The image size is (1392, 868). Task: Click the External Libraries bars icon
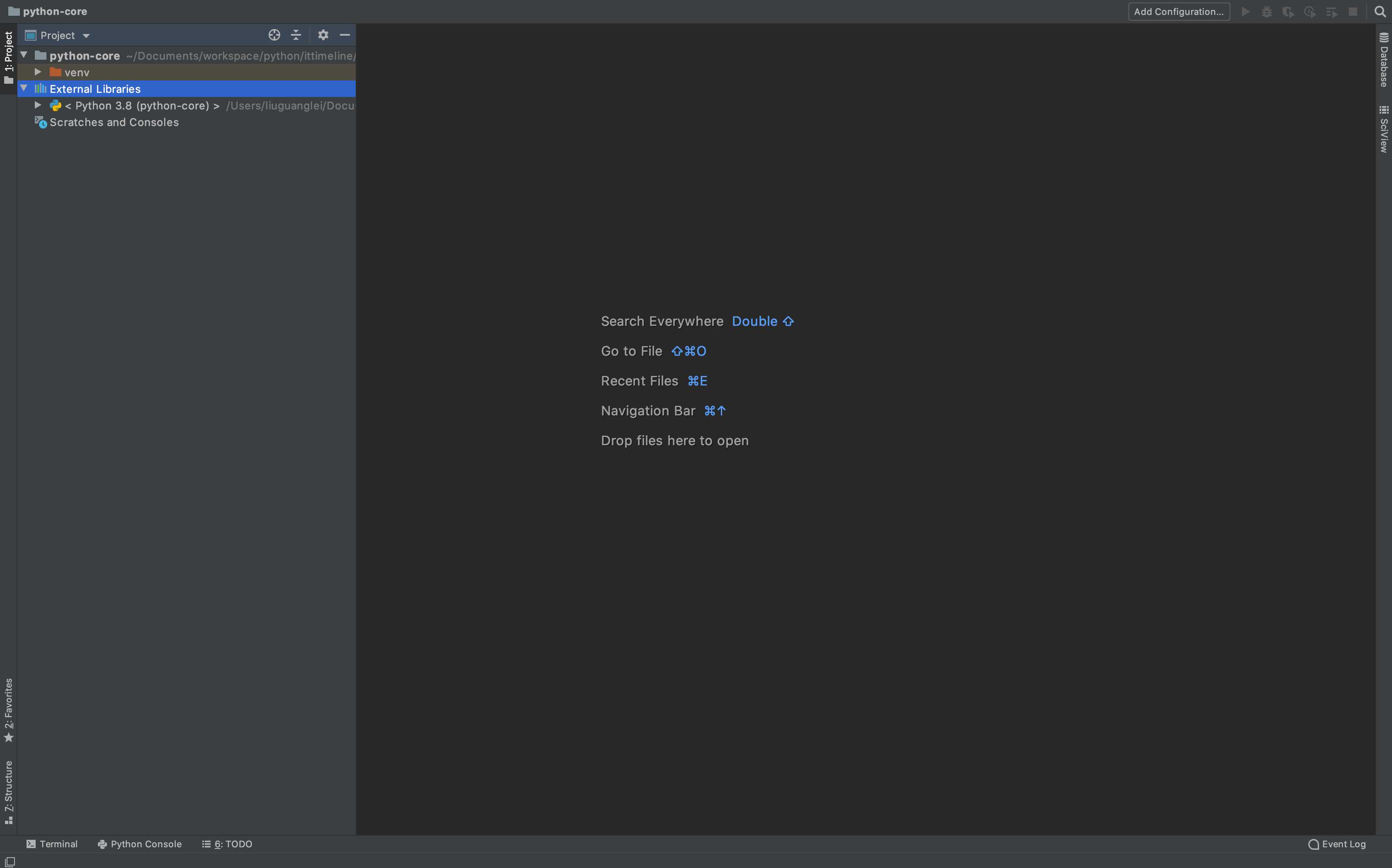pyautogui.click(x=40, y=88)
